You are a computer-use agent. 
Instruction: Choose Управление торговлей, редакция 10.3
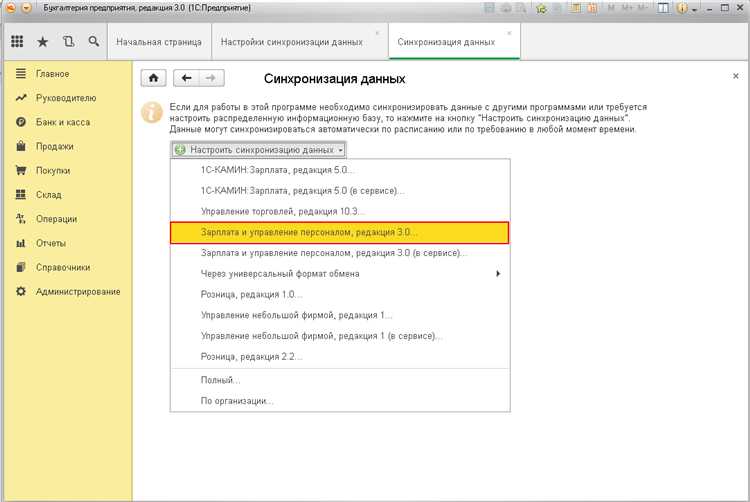pyautogui.click(x=340, y=211)
